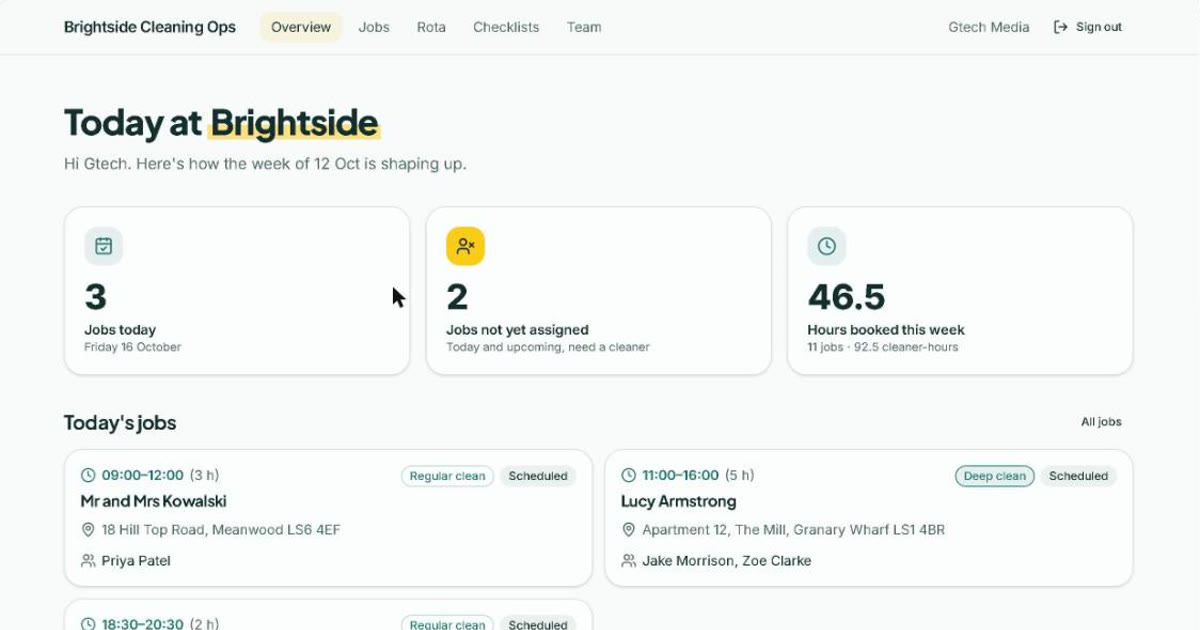This screenshot has height=630, width=1200.
Task: Click the Today's jobs heading
Action: 120,423
